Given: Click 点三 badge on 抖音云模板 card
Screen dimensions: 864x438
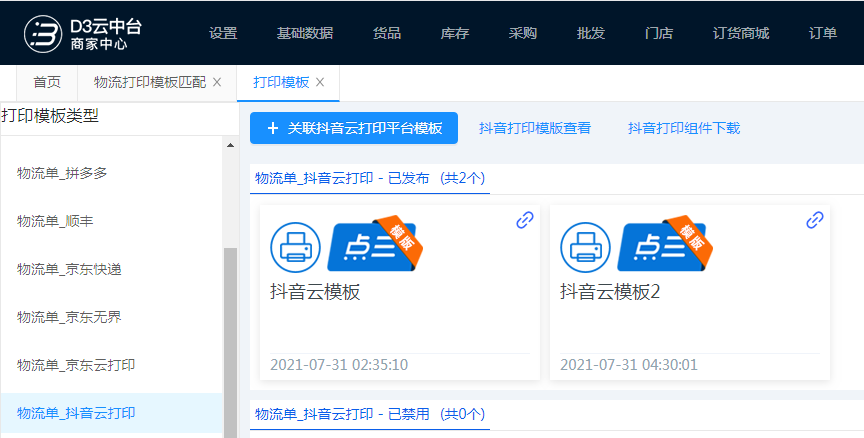Looking at the screenshot, I should coord(370,245).
